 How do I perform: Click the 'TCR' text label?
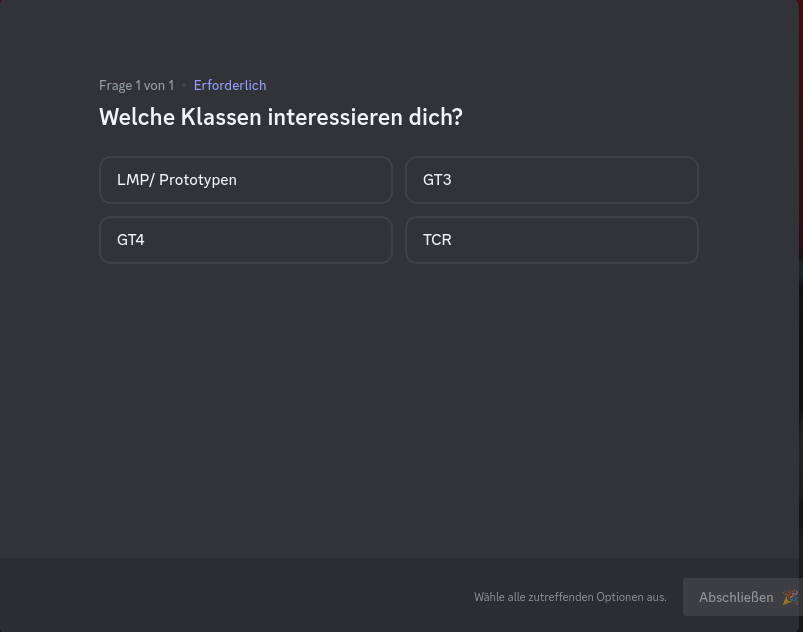pos(437,240)
